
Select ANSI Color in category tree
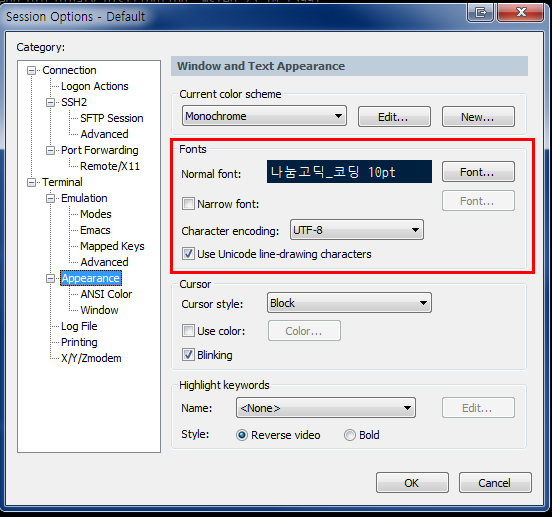click(x=106, y=294)
